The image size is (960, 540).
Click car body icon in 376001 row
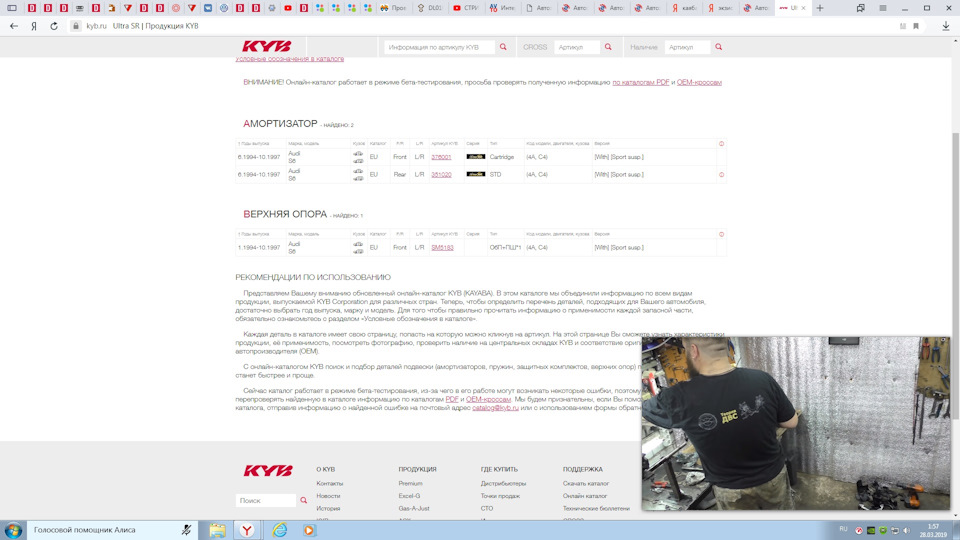click(358, 157)
